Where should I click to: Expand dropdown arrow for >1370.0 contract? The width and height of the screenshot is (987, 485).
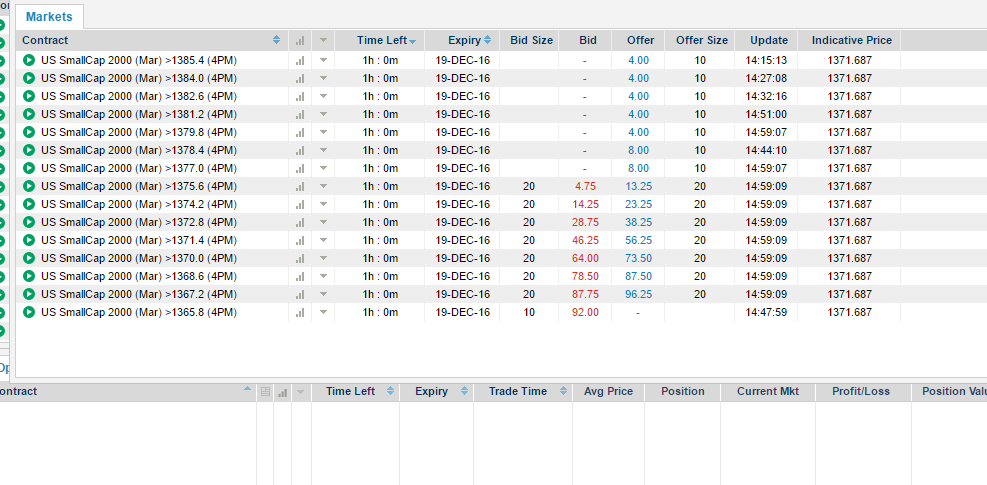tap(323, 258)
